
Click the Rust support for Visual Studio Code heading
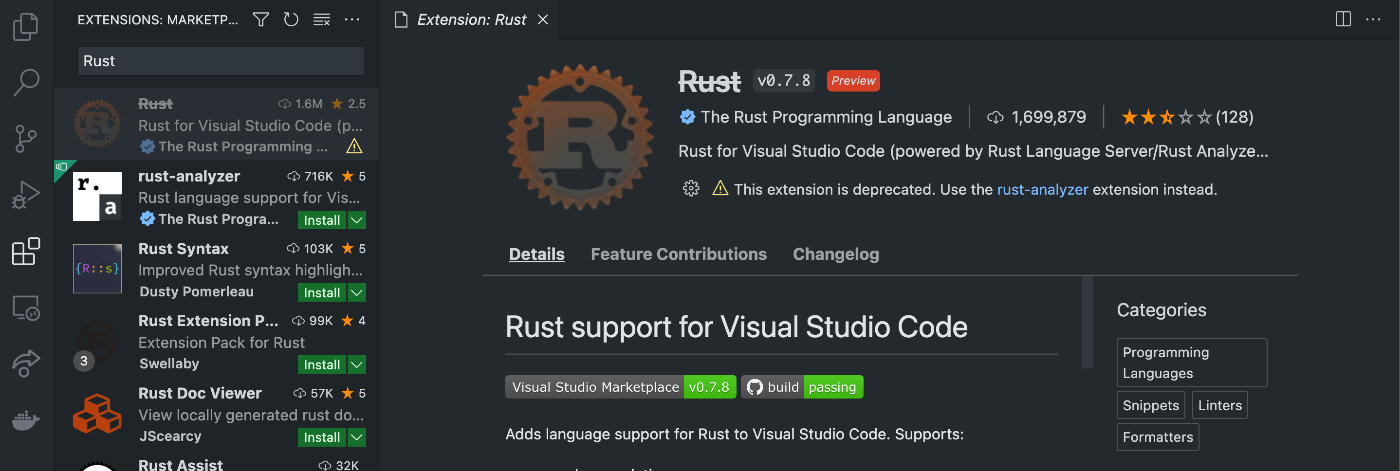(x=737, y=326)
